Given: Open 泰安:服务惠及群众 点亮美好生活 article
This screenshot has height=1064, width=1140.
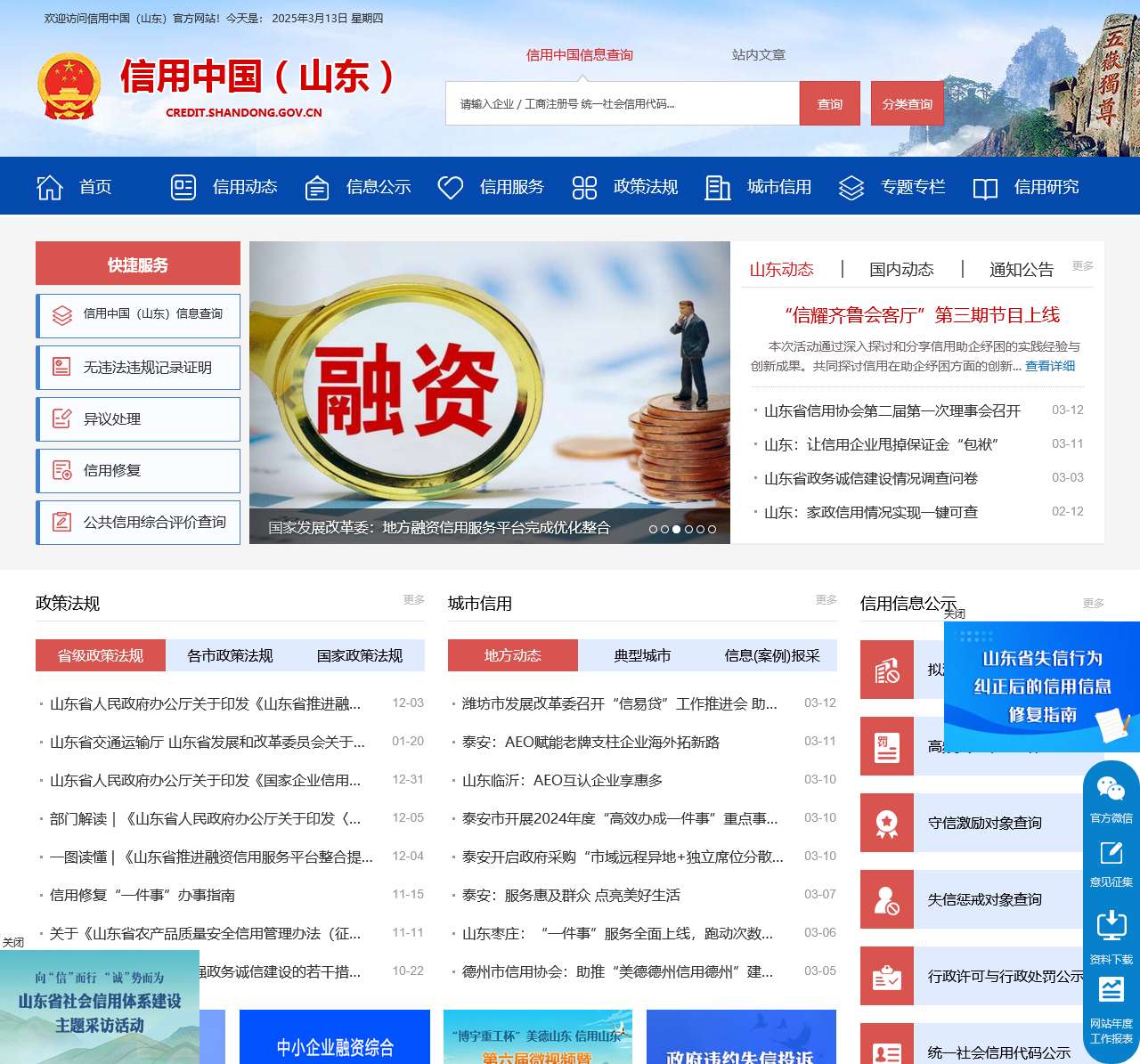Looking at the screenshot, I should point(571,895).
